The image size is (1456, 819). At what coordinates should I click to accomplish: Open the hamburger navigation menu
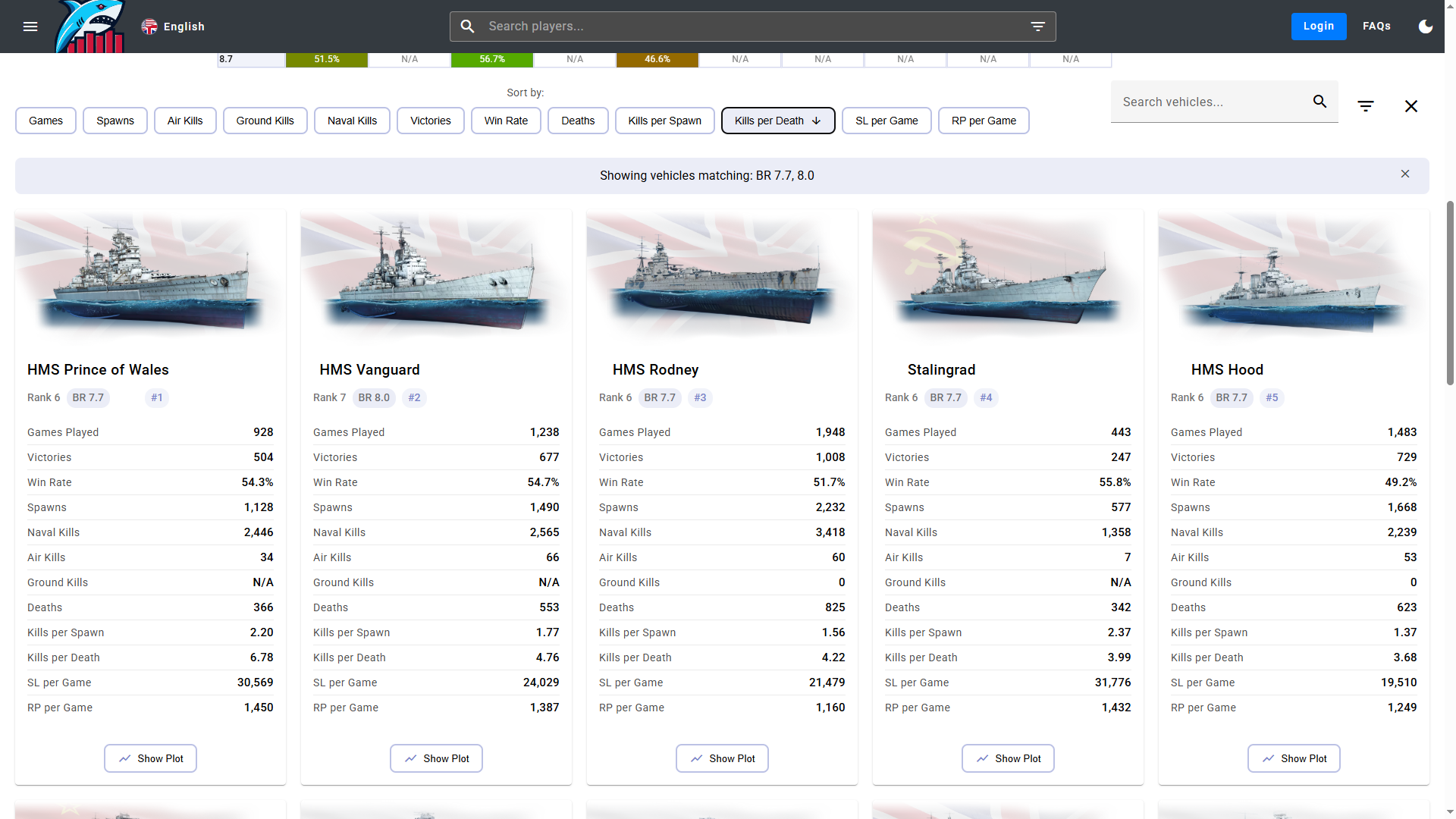(x=30, y=27)
